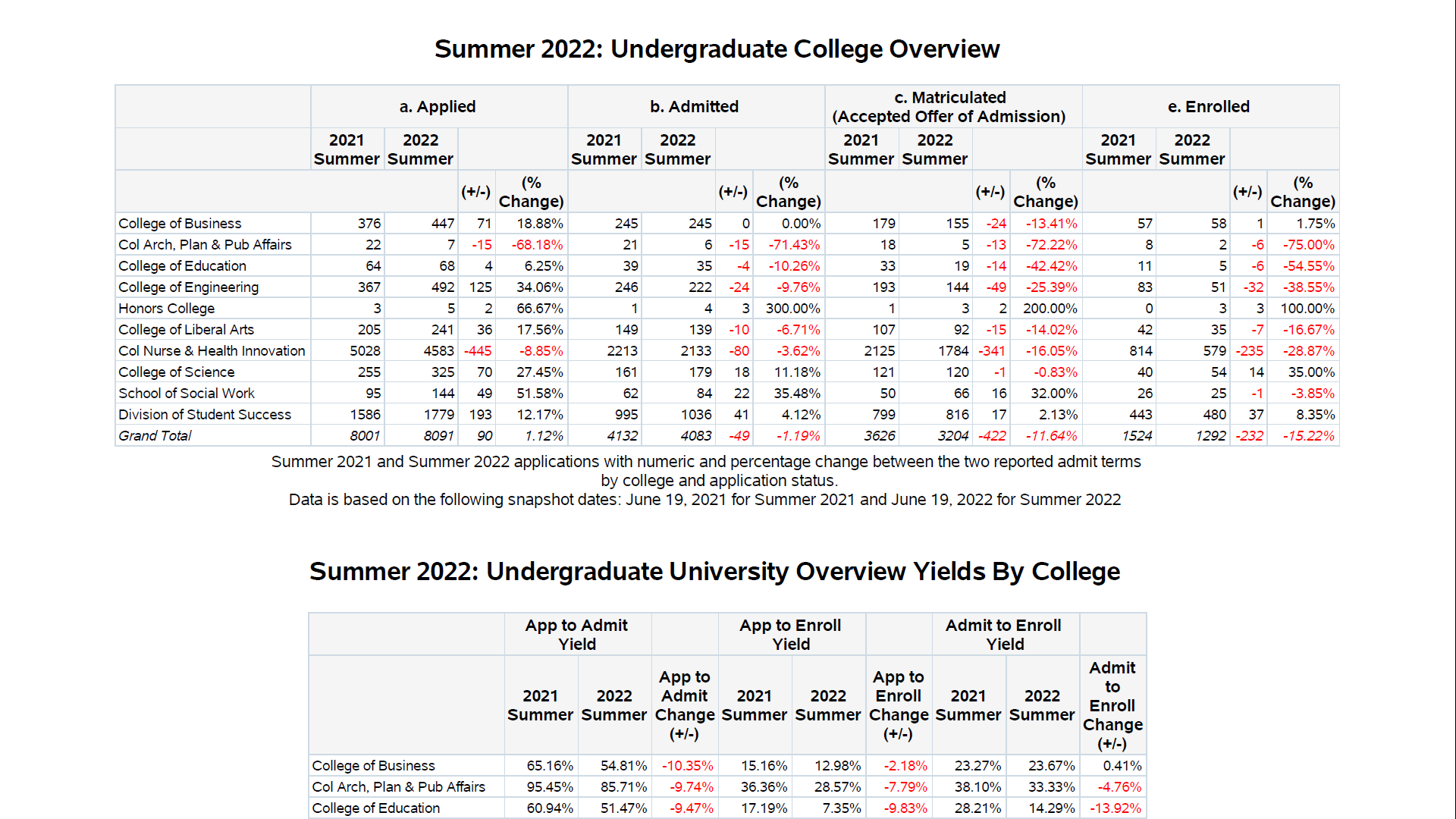Click the "b. Admitted" column group header
The image size is (1456, 819).
[x=694, y=107]
